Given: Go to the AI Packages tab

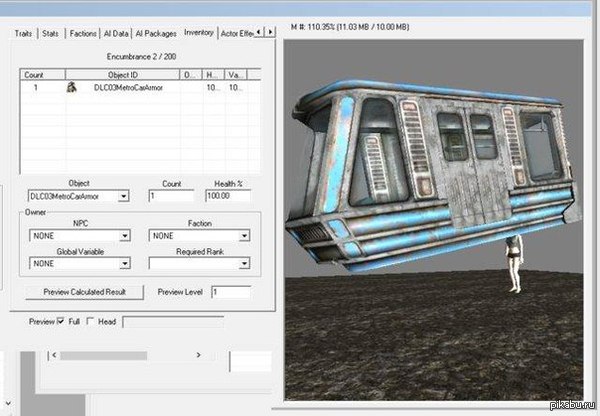Looking at the screenshot, I should [x=156, y=34].
